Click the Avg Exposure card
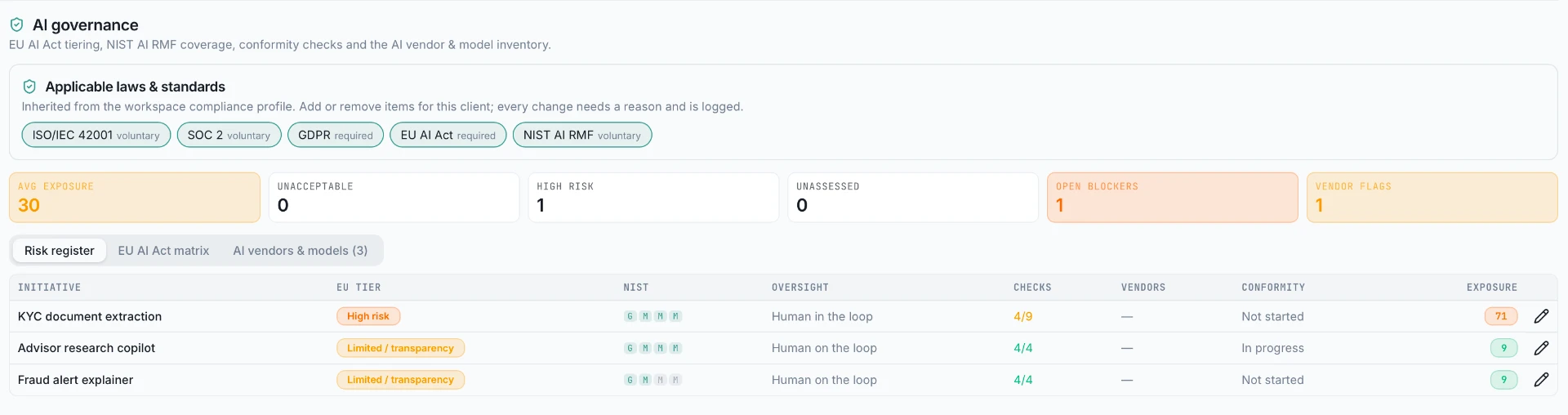The height and width of the screenshot is (415, 1568). [x=135, y=197]
